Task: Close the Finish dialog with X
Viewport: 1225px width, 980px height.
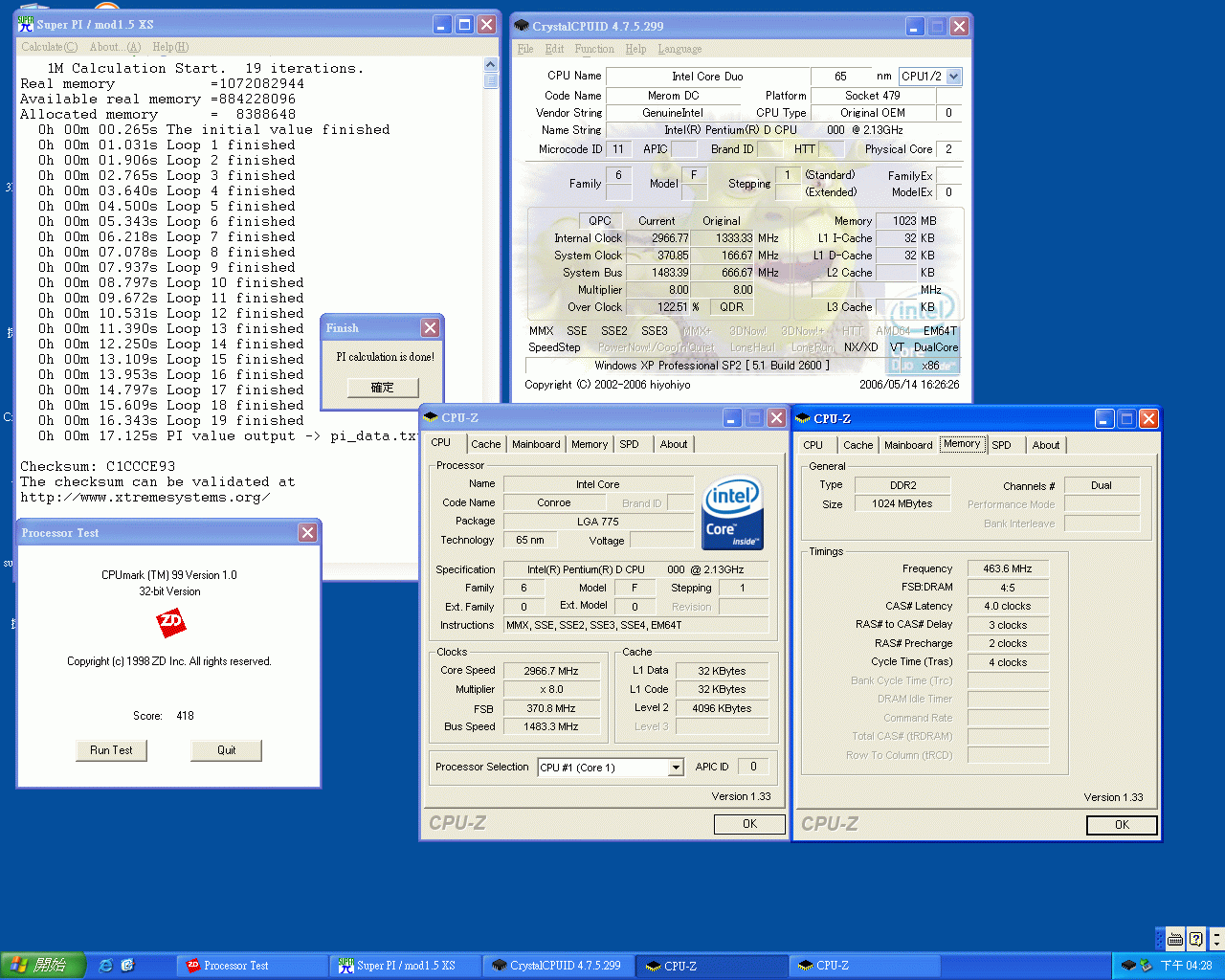Action: [x=431, y=328]
